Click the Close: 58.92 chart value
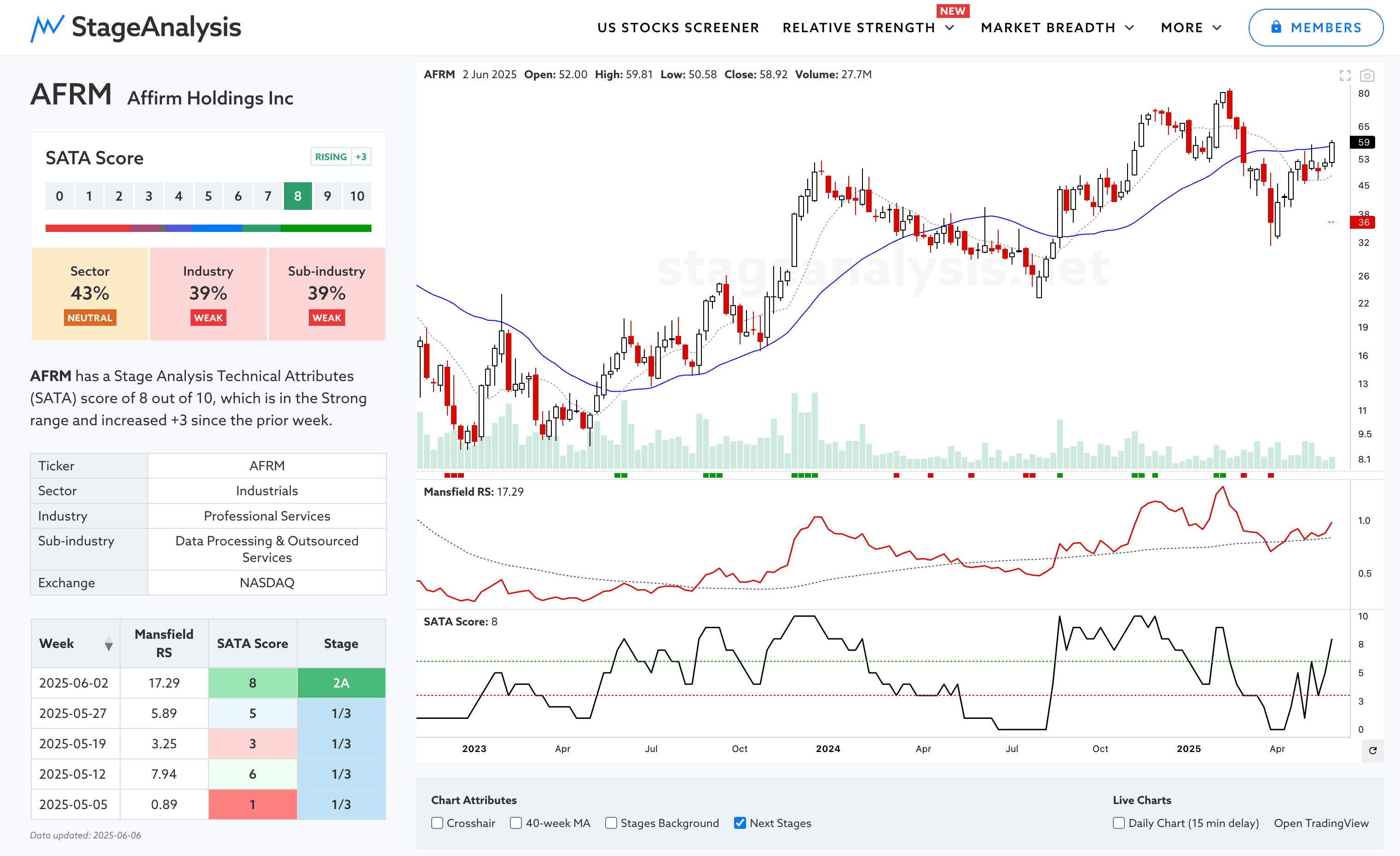Viewport: 1400px width, 856px height. point(756,75)
